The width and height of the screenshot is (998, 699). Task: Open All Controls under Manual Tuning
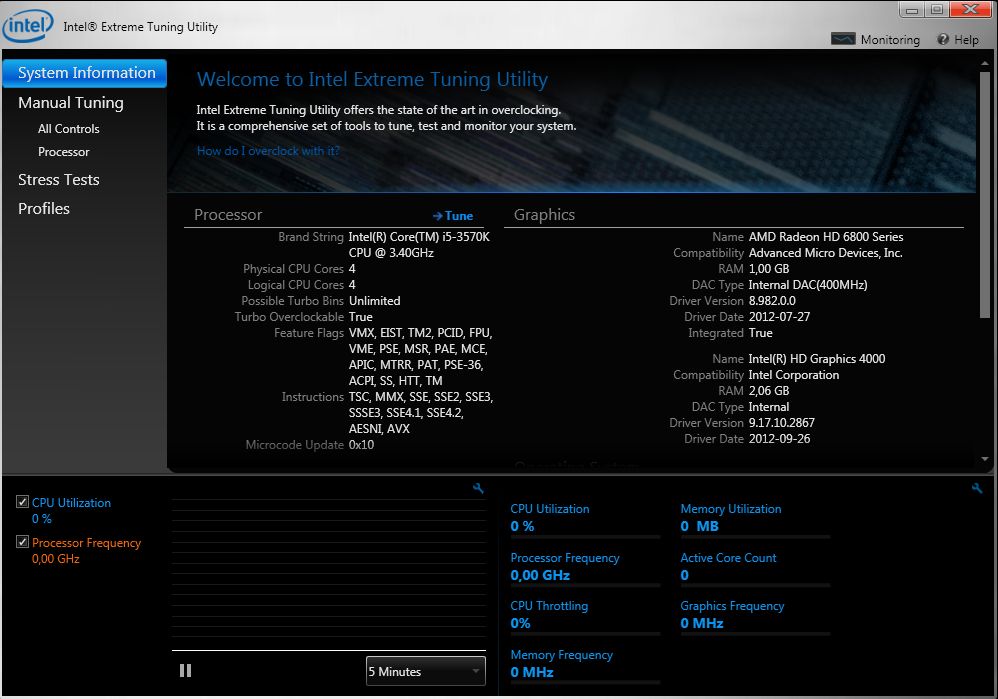pos(69,129)
